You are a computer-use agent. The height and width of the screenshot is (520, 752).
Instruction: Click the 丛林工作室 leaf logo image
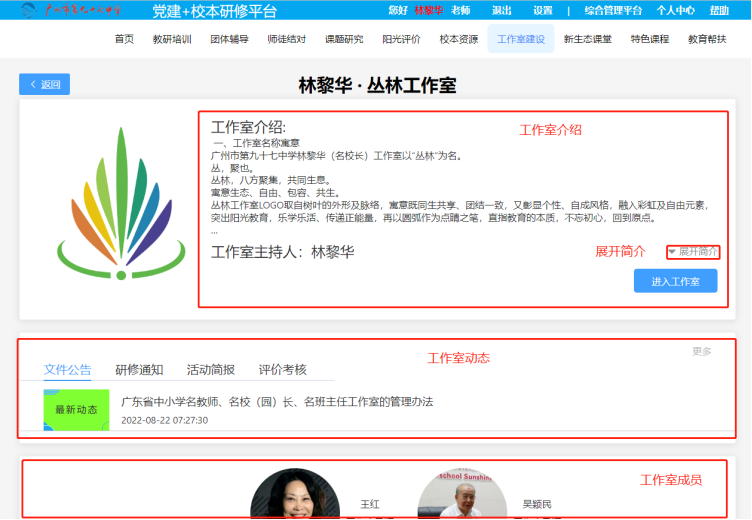pyautogui.click(x=121, y=203)
